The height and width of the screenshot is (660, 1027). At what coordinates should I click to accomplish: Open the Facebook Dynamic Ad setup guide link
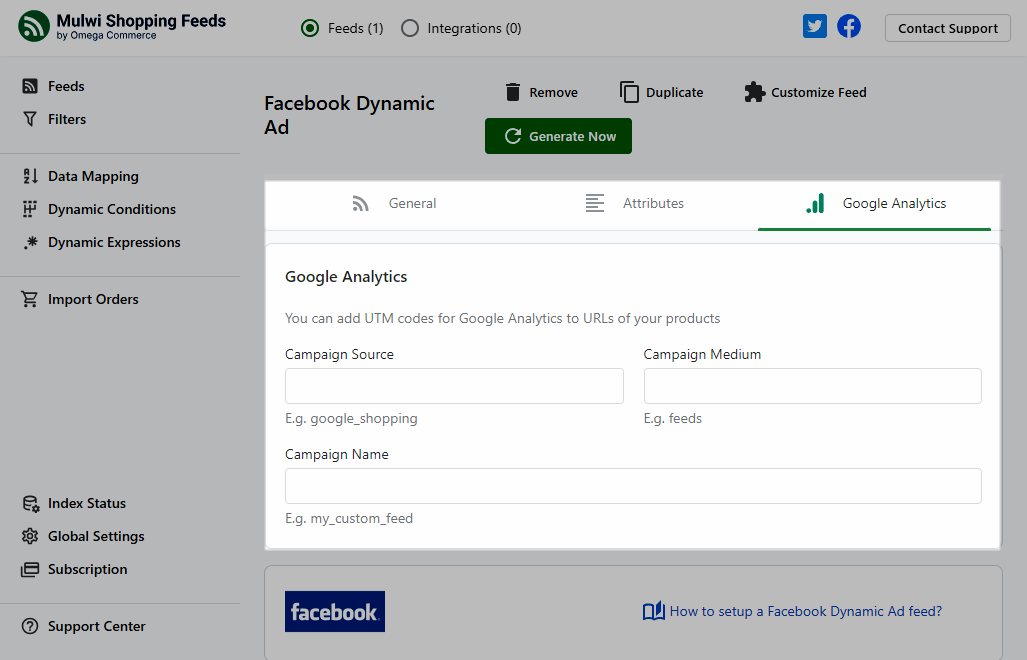(x=805, y=611)
